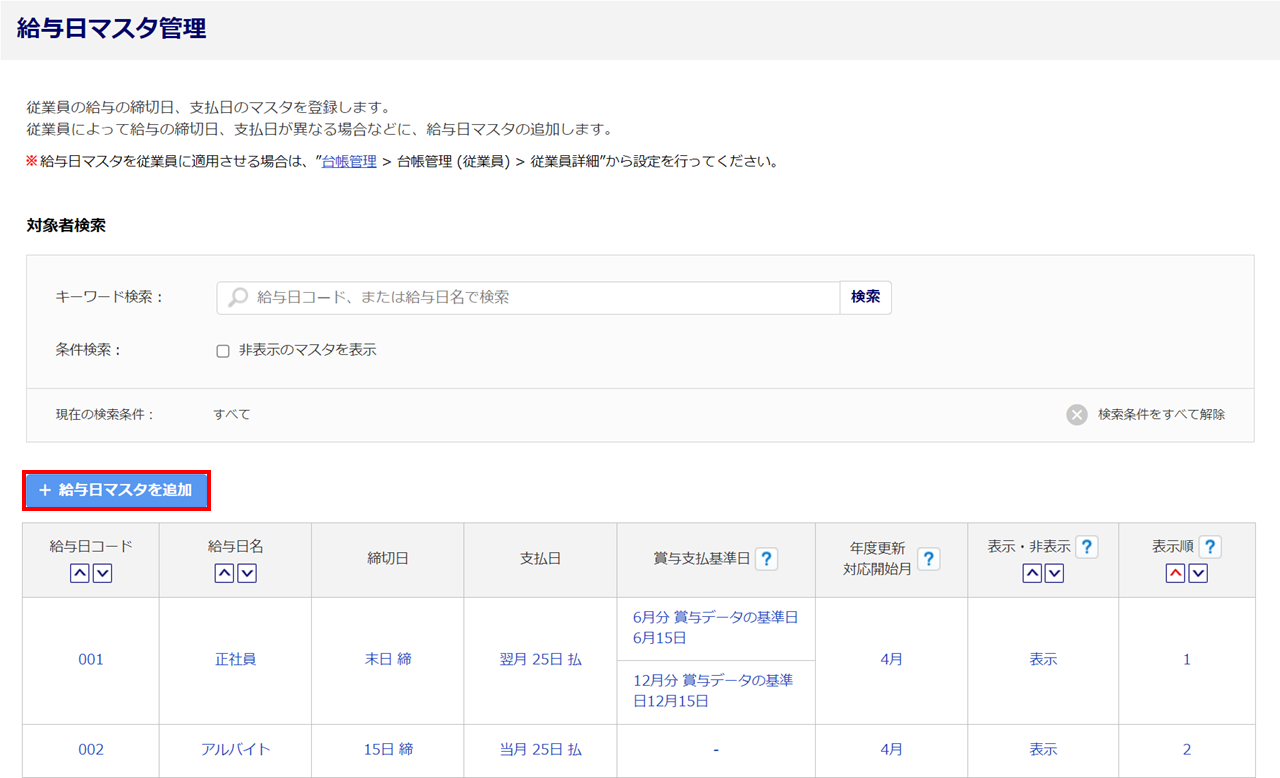Sort 給与日名 column descending
This screenshot has width=1280, height=778.
[247, 573]
